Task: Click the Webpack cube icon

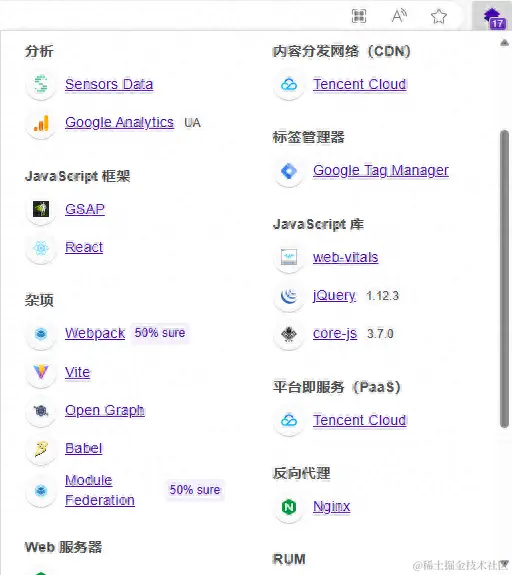Action: point(41,334)
